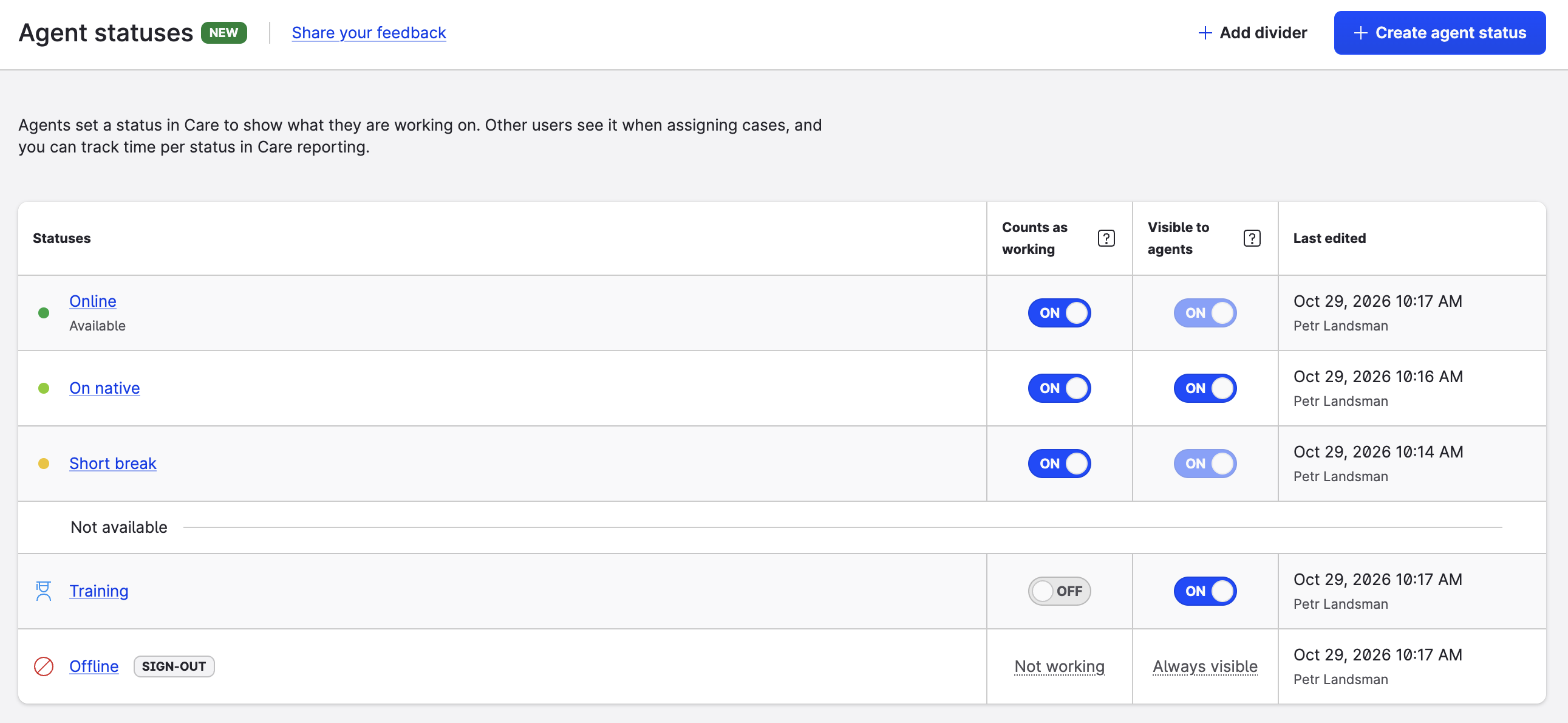
Task: Open the Share your feedback link
Action: (x=369, y=33)
